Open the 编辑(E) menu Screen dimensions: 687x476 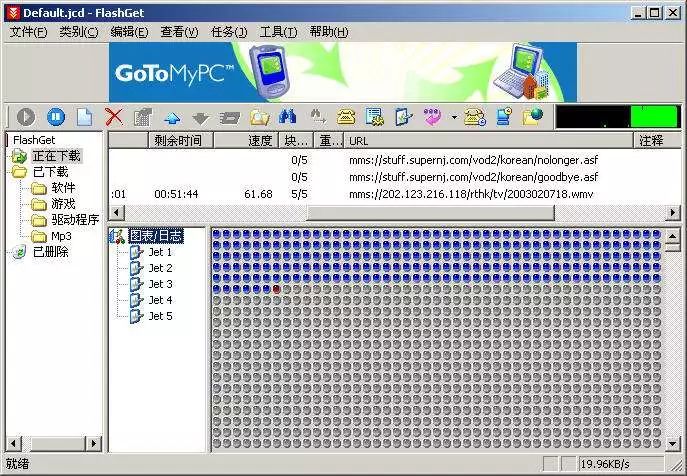click(x=129, y=32)
